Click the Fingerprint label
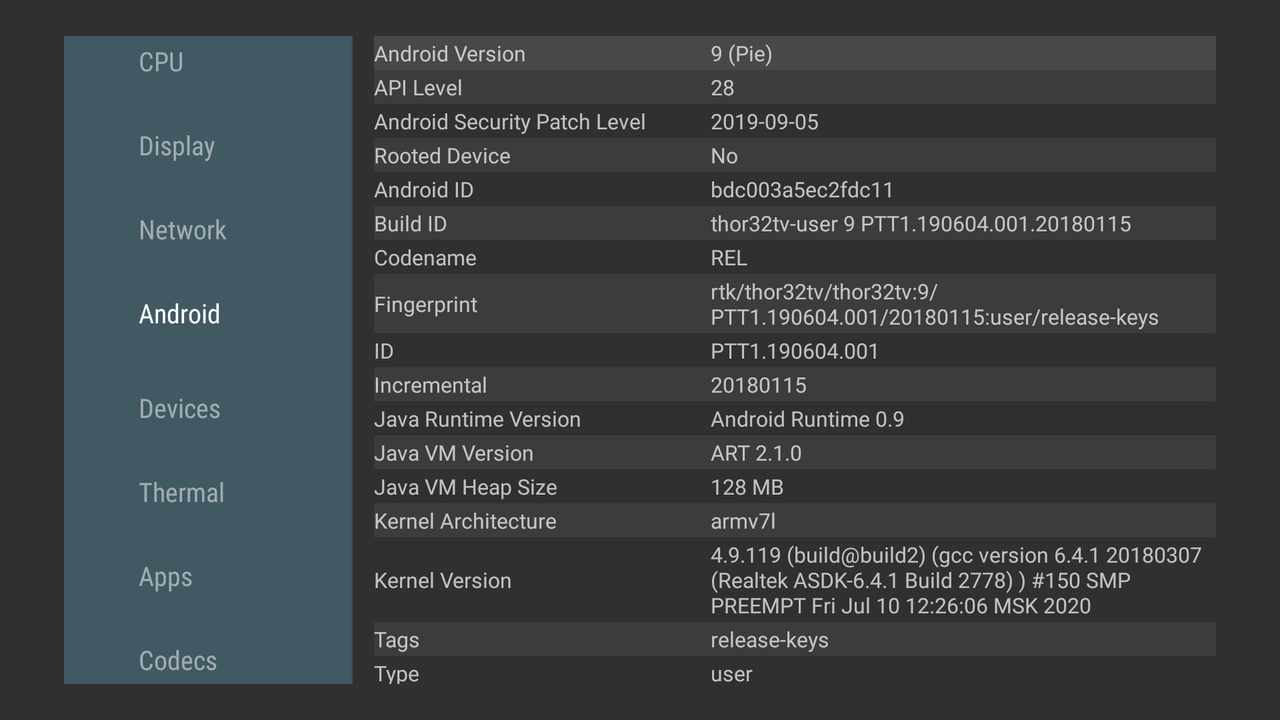Screen dimensions: 1280x720 click(x=426, y=305)
